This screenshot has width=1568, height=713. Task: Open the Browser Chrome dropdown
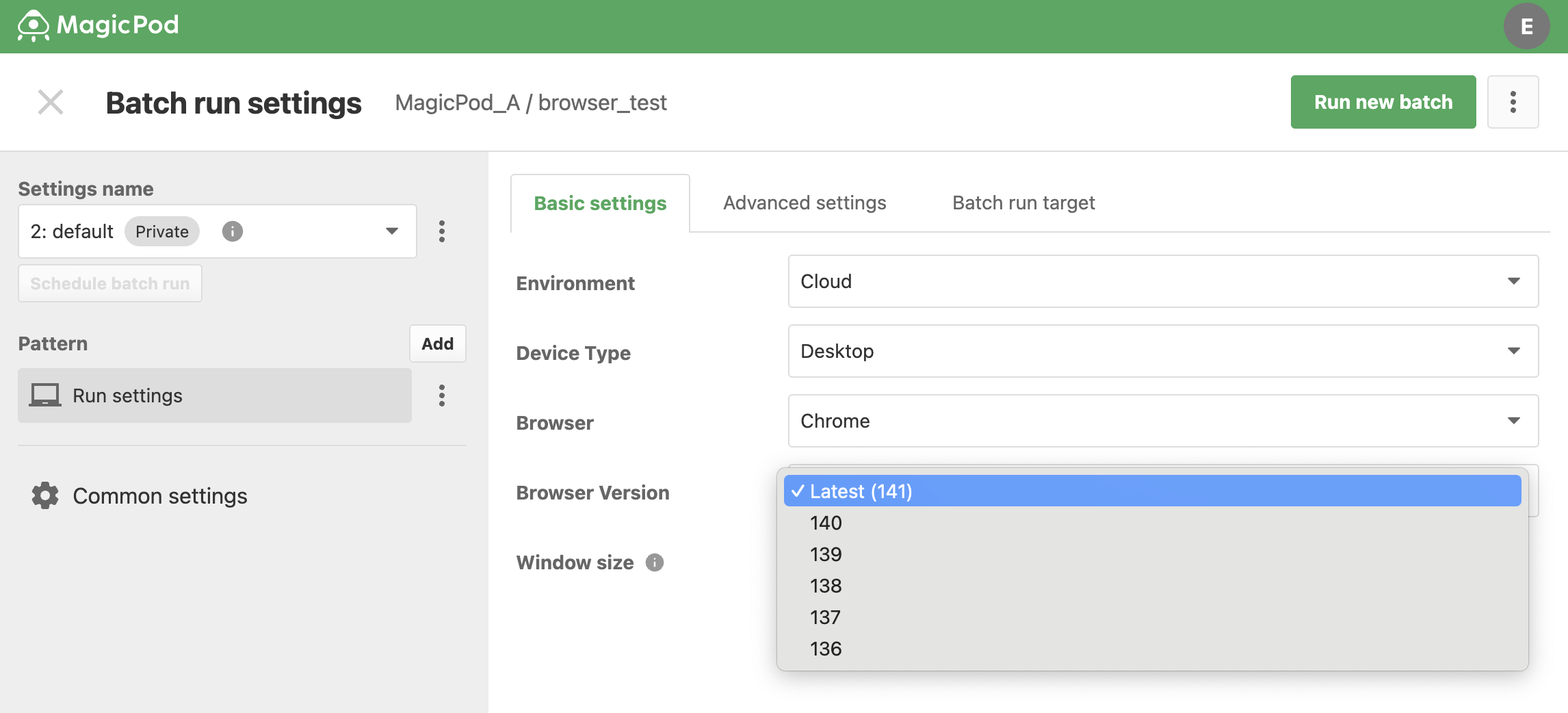1163,421
